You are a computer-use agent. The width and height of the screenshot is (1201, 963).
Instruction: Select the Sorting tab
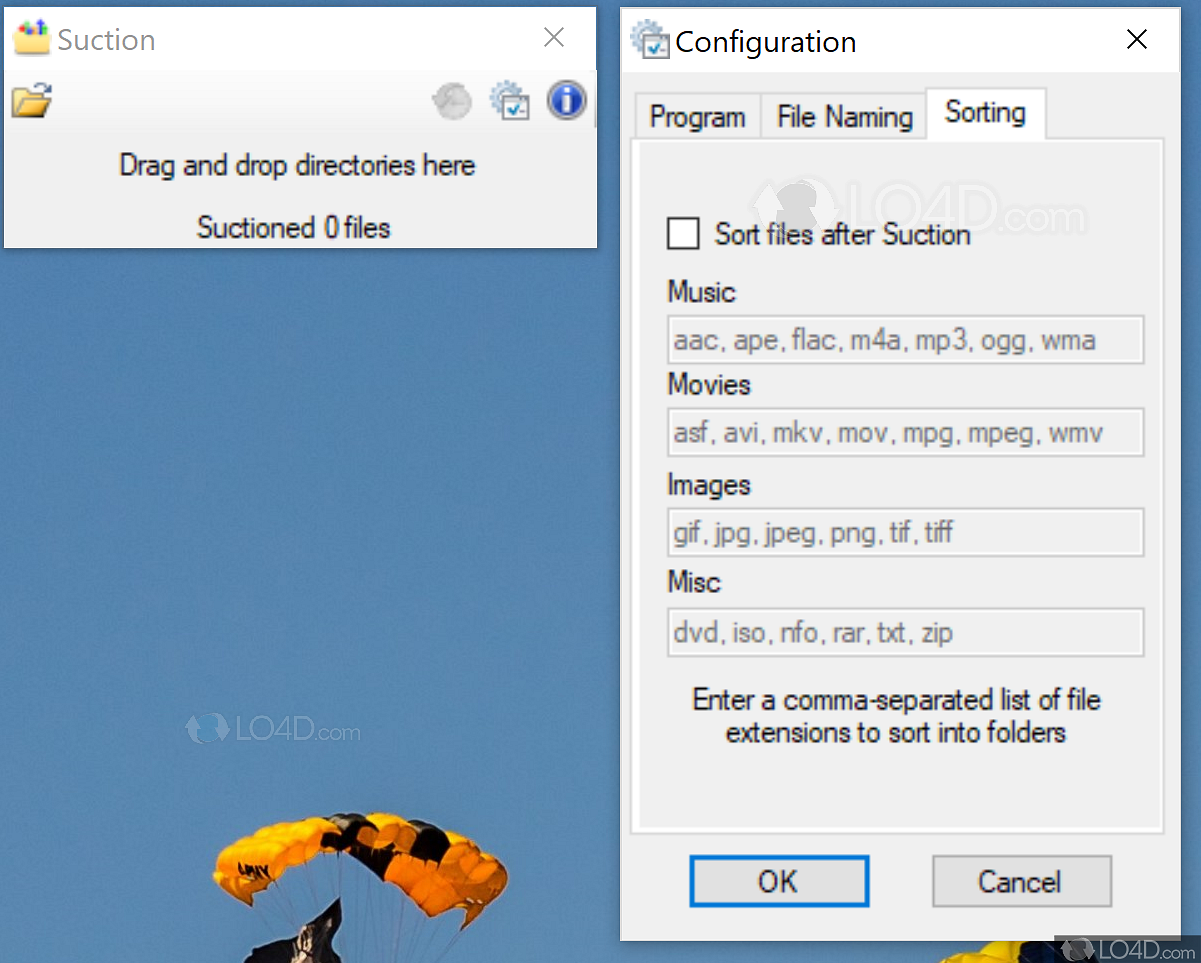click(985, 113)
